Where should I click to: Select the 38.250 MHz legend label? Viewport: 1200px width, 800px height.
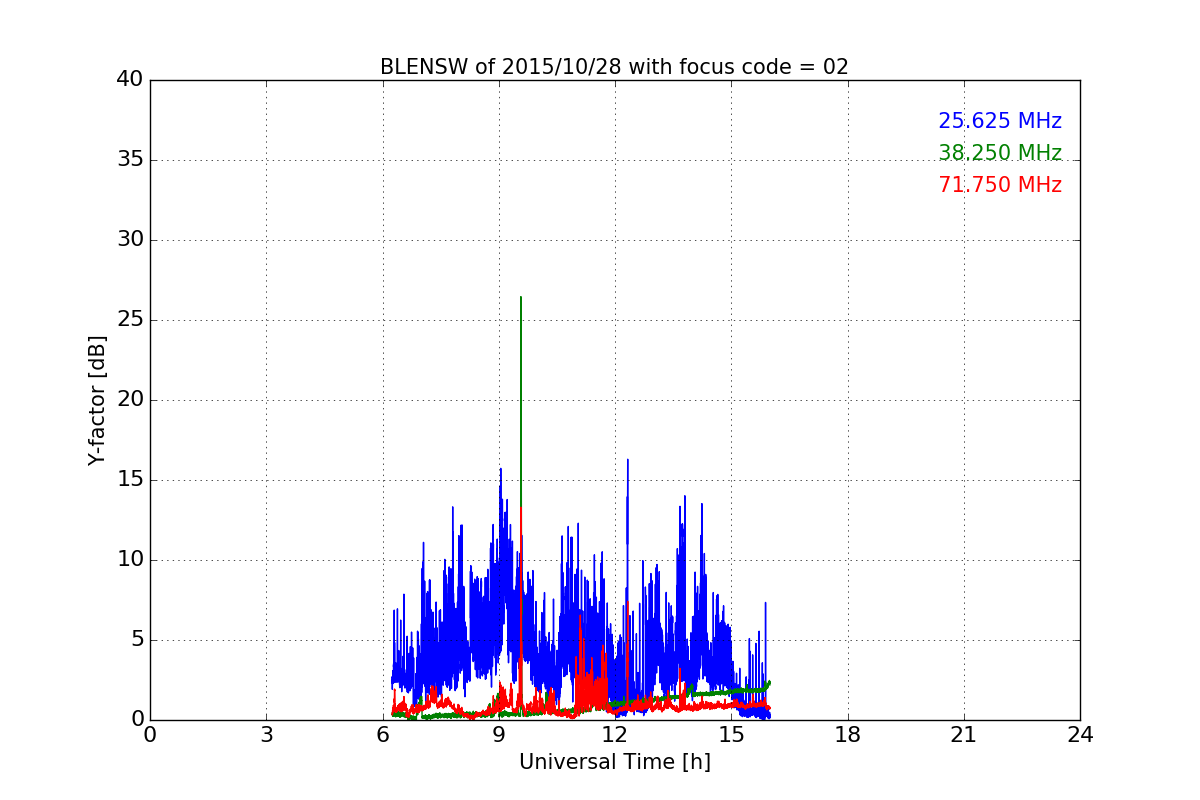point(1000,153)
